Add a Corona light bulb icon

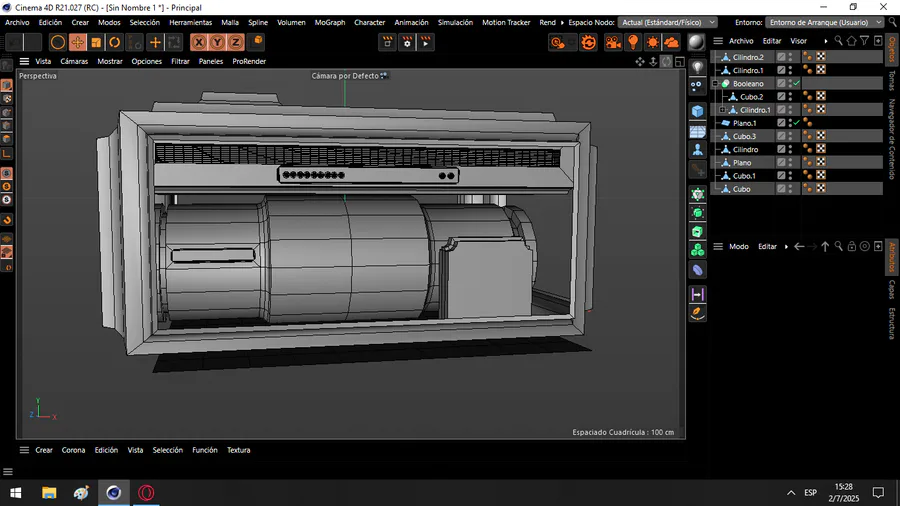coord(633,42)
